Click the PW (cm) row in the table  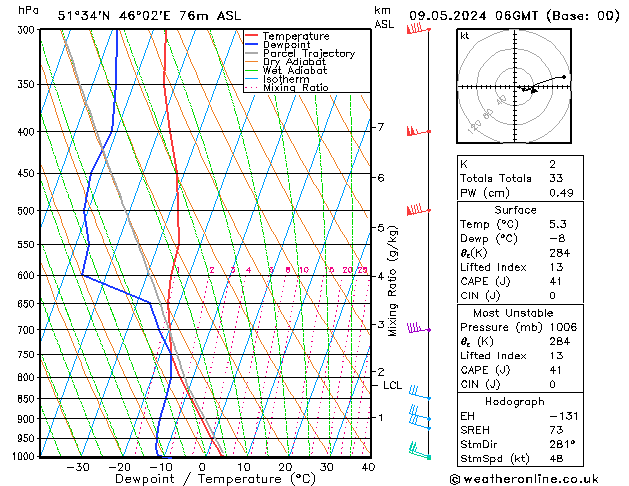coord(512,193)
